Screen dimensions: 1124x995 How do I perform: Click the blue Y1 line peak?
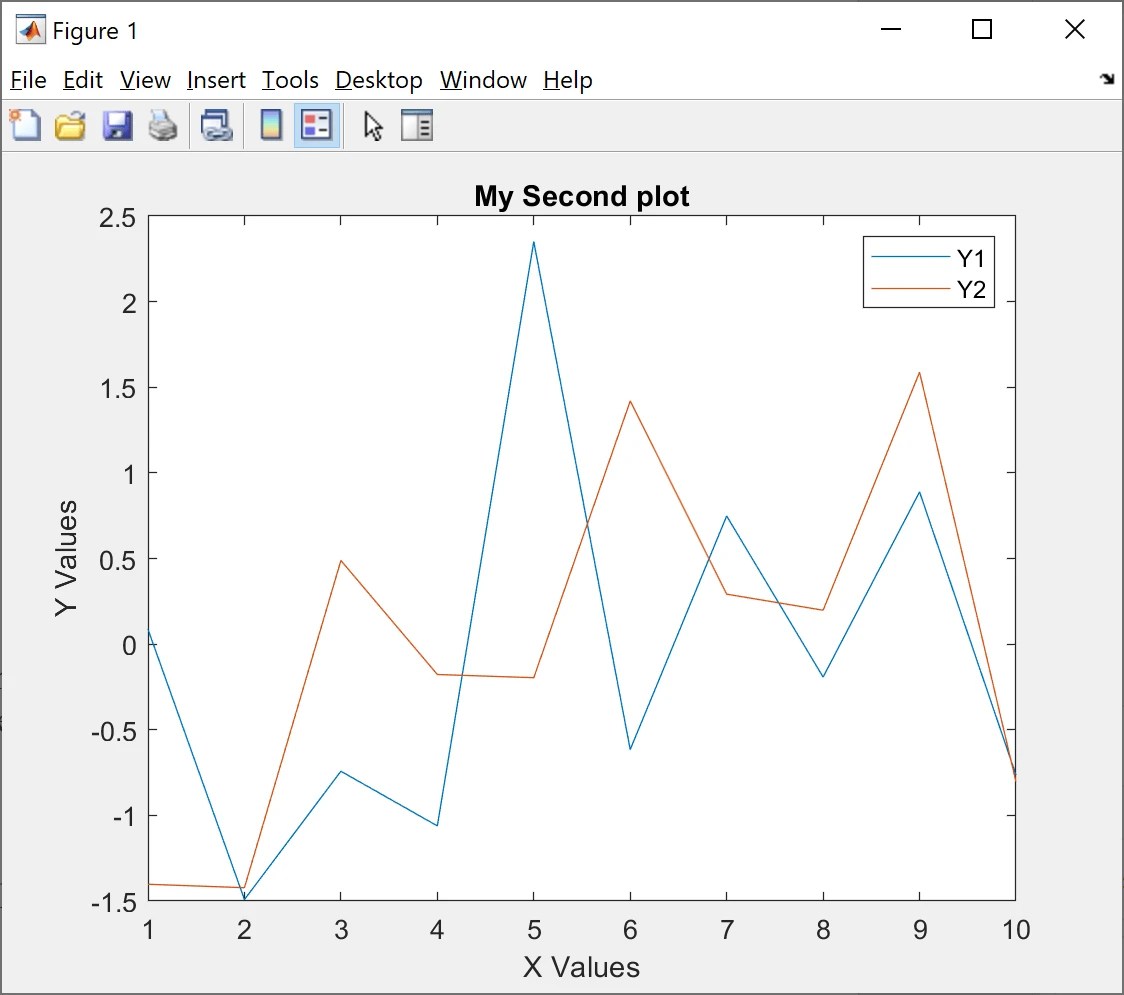click(x=534, y=242)
